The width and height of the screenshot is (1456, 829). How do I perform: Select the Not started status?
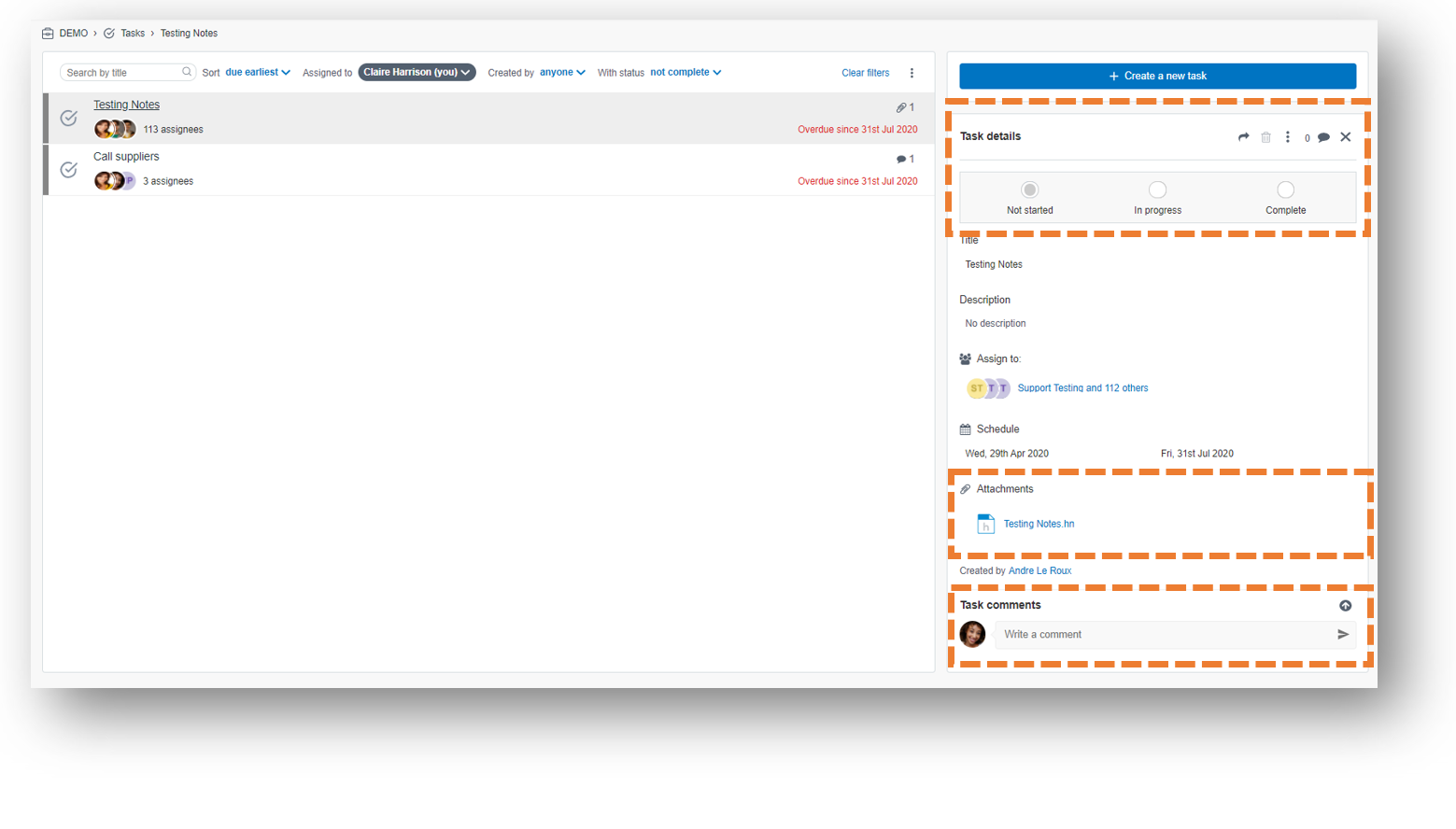coord(1030,190)
